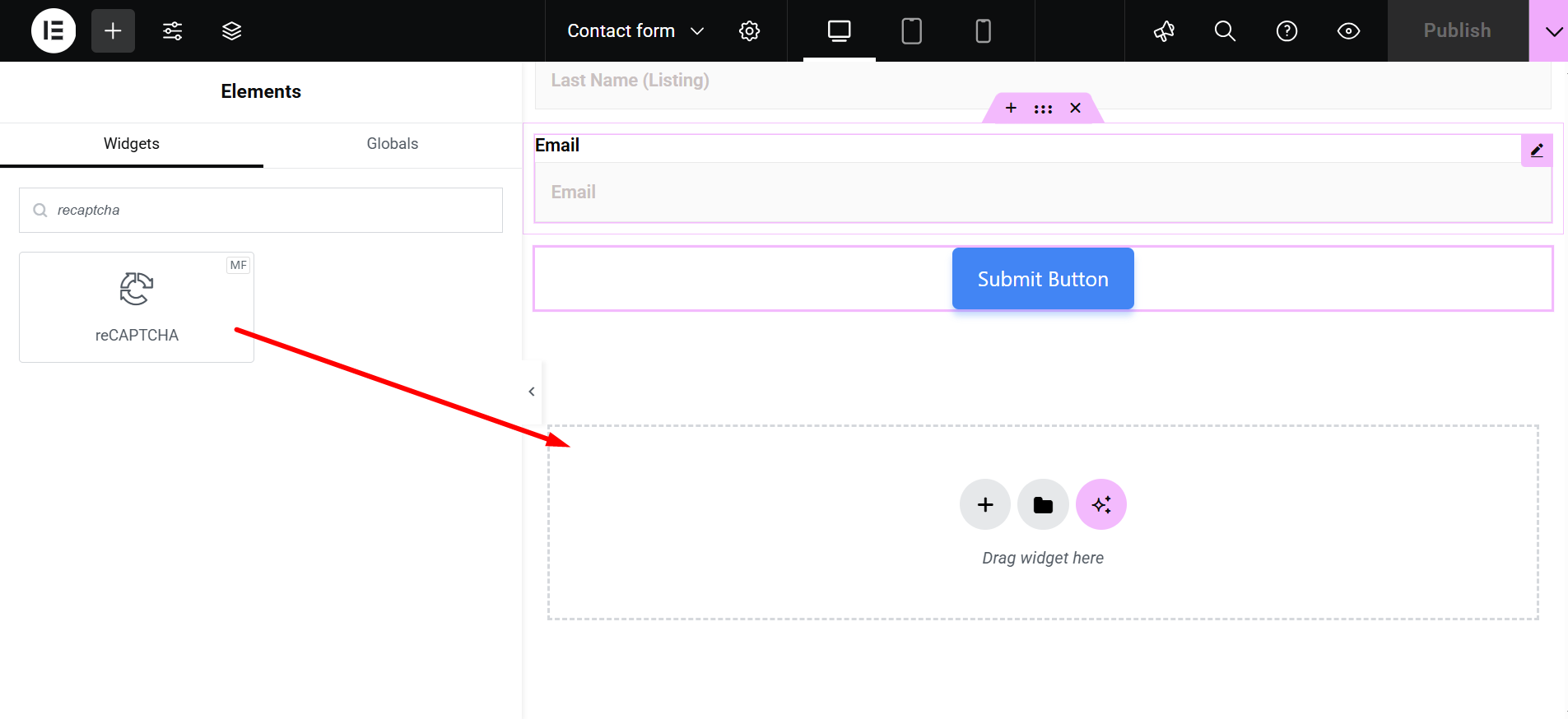The image size is (1568, 719).
Task: Click the "Drag widget here" text
Action: [1043, 558]
